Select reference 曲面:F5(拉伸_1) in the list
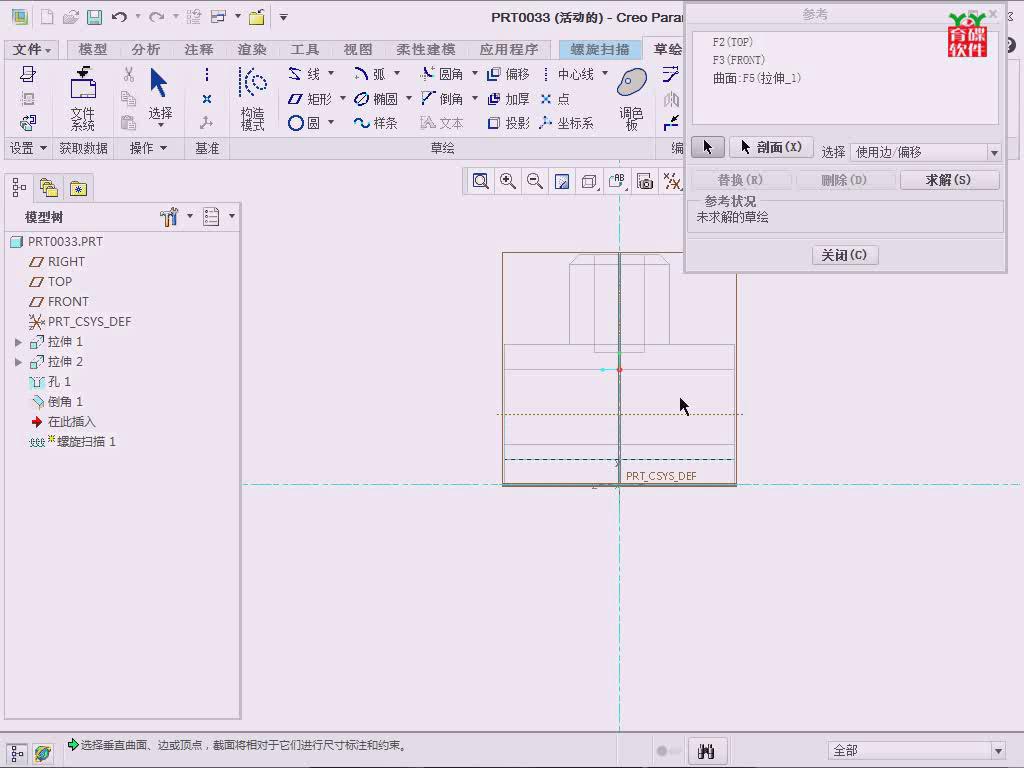The height and width of the screenshot is (768, 1024). (x=757, y=78)
